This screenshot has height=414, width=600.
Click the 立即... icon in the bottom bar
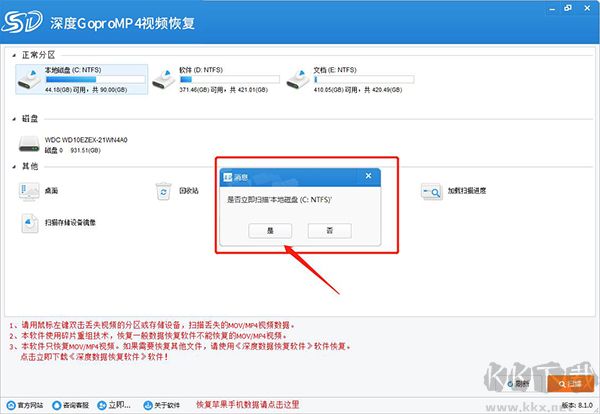102,405
